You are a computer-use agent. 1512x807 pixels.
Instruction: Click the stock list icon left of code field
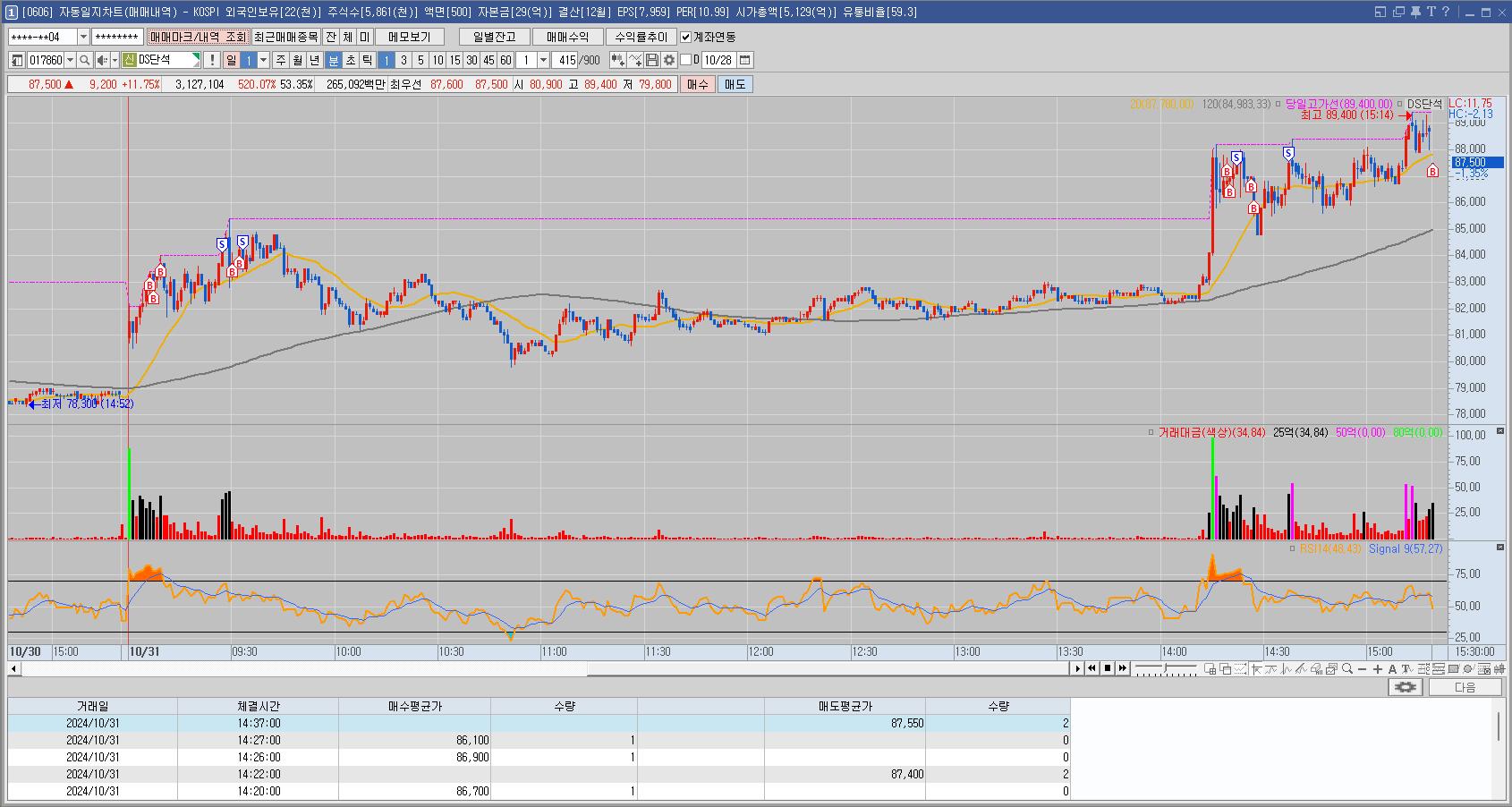point(18,60)
